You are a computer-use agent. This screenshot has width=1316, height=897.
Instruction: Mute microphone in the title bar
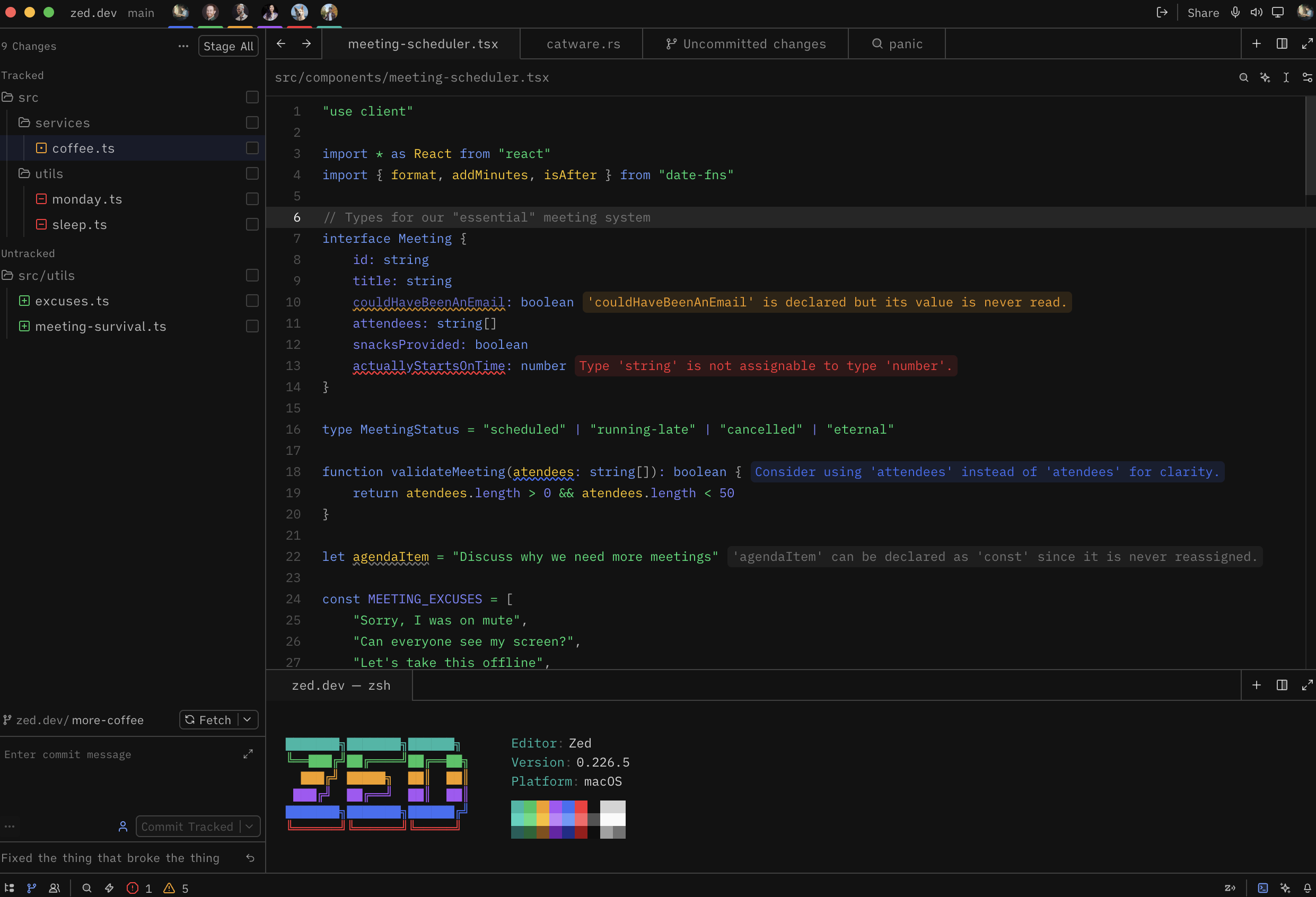[x=1235, y=13]
